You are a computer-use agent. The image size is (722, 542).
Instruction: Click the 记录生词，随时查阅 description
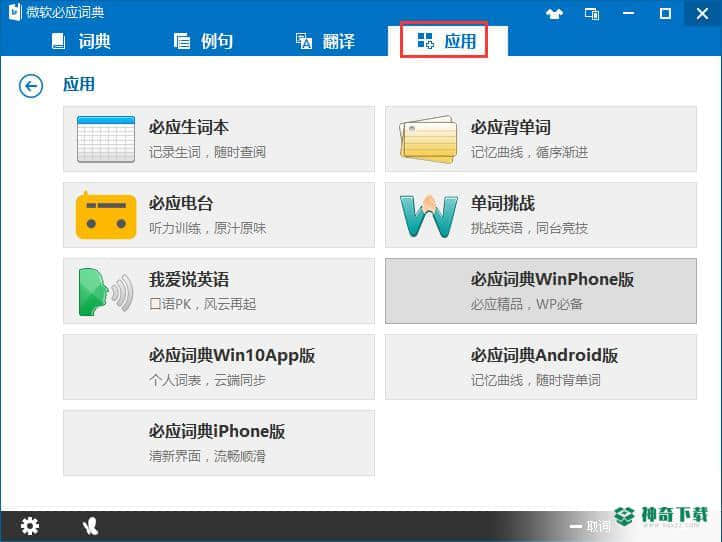tap(207, 152)
